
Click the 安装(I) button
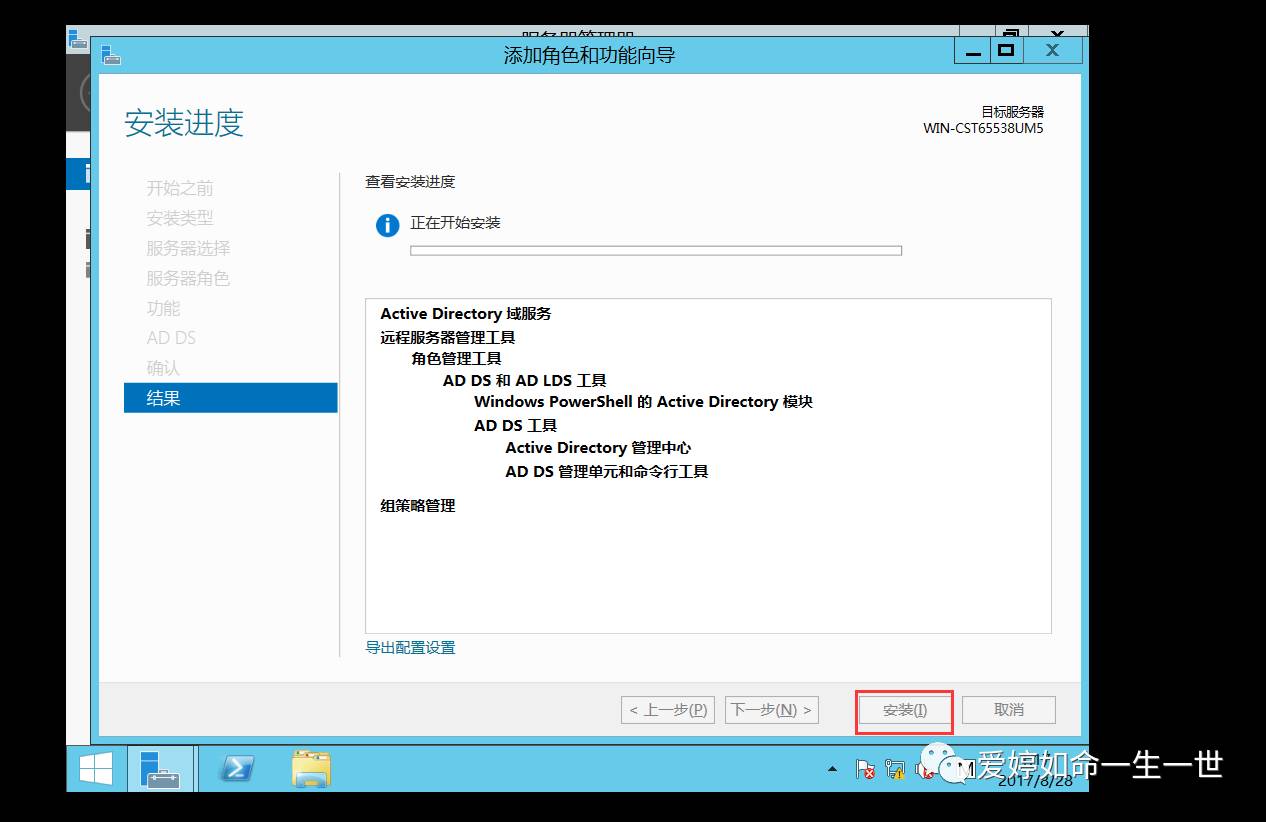[x=905, y=710]
